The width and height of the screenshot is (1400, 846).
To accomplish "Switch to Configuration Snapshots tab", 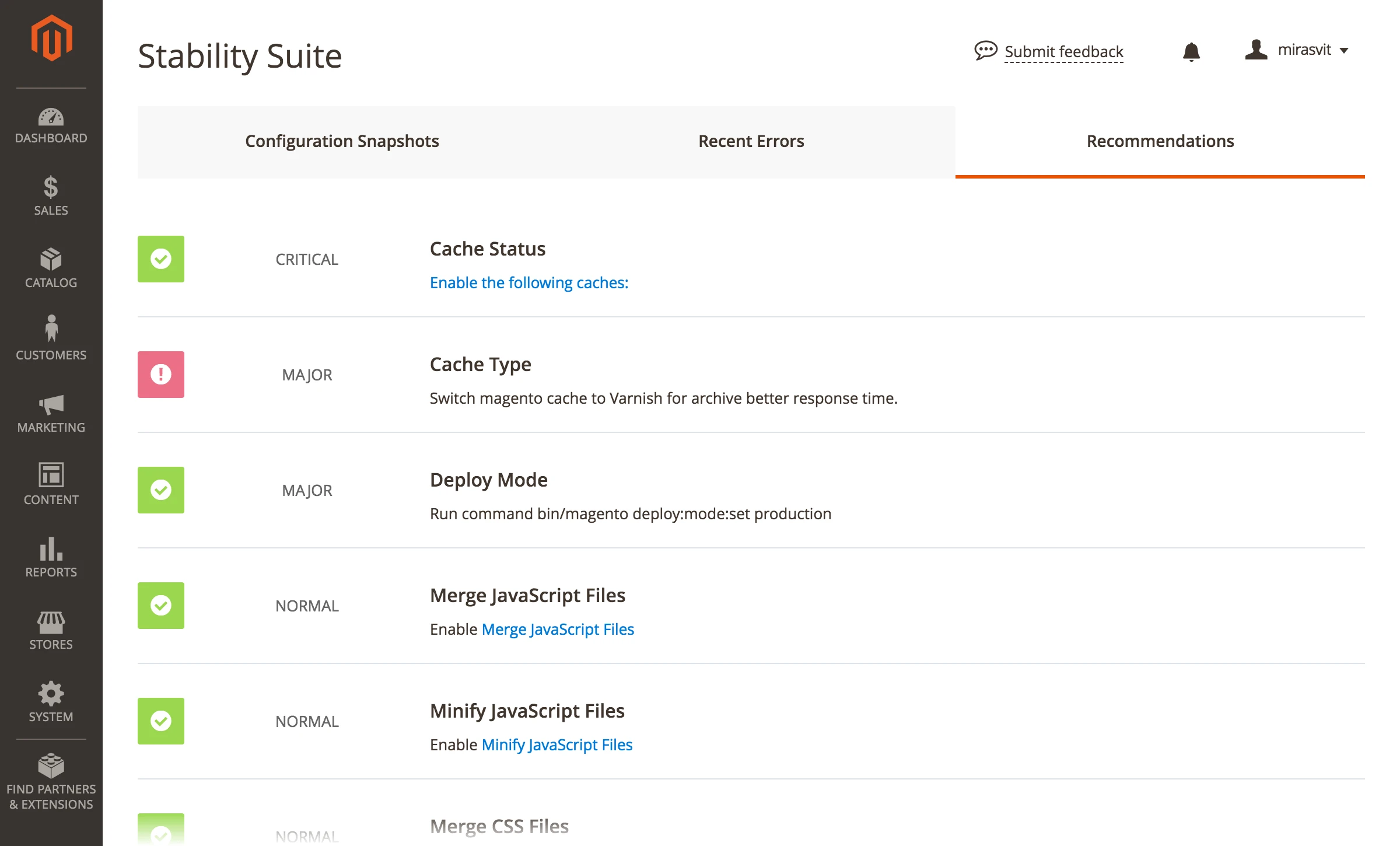I will tap(342, 141).
